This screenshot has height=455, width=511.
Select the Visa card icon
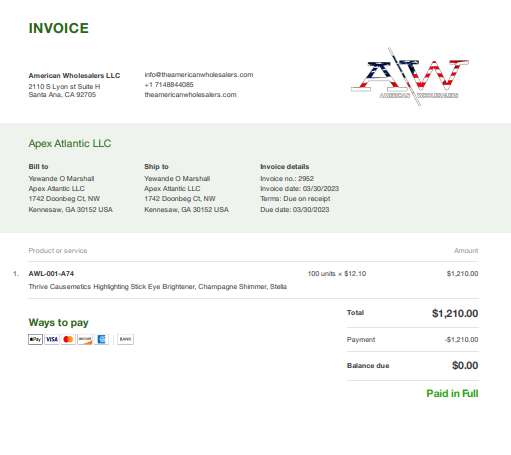pos(52,339)
